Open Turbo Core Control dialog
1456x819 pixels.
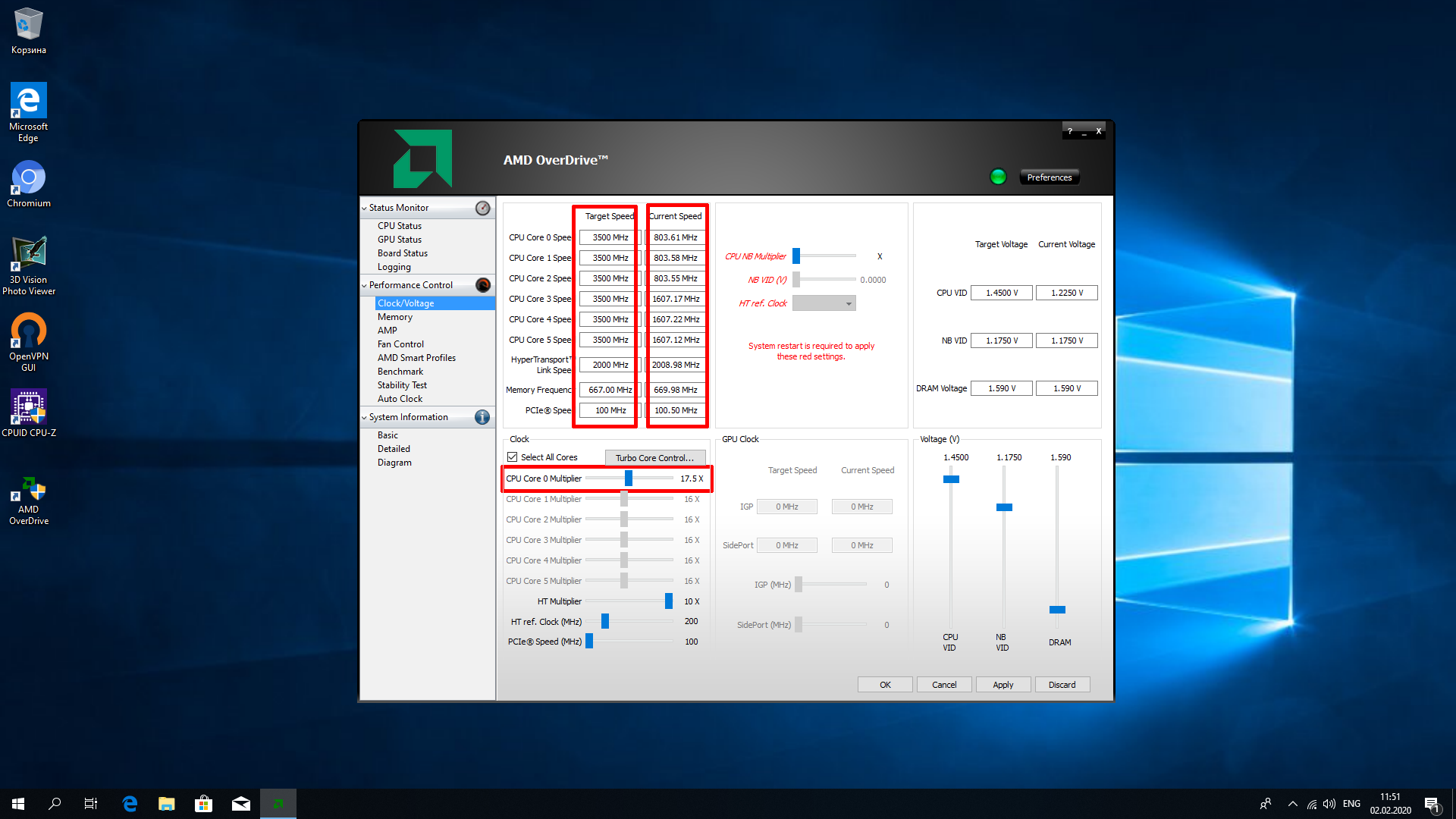(x=654, y=458)
